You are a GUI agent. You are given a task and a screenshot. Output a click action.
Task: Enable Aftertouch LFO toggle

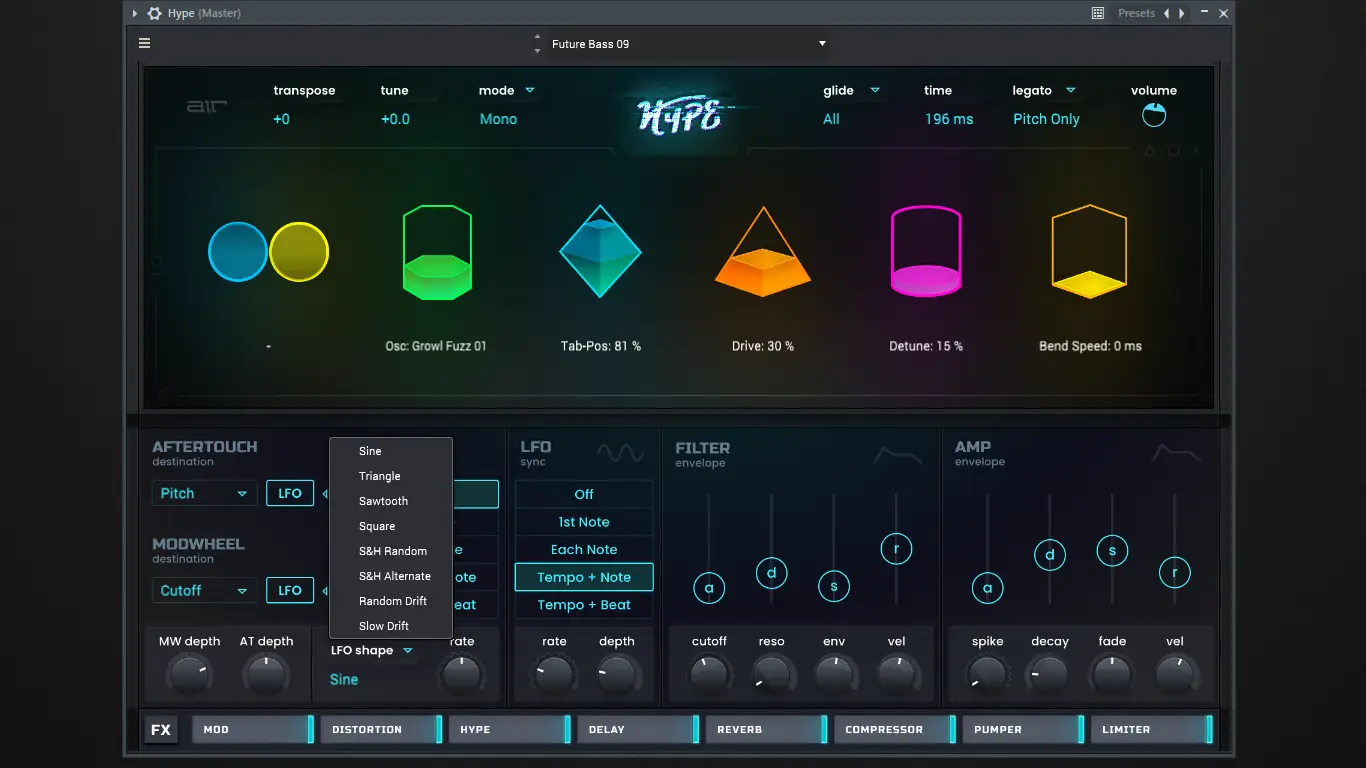(x=290, y=493)
